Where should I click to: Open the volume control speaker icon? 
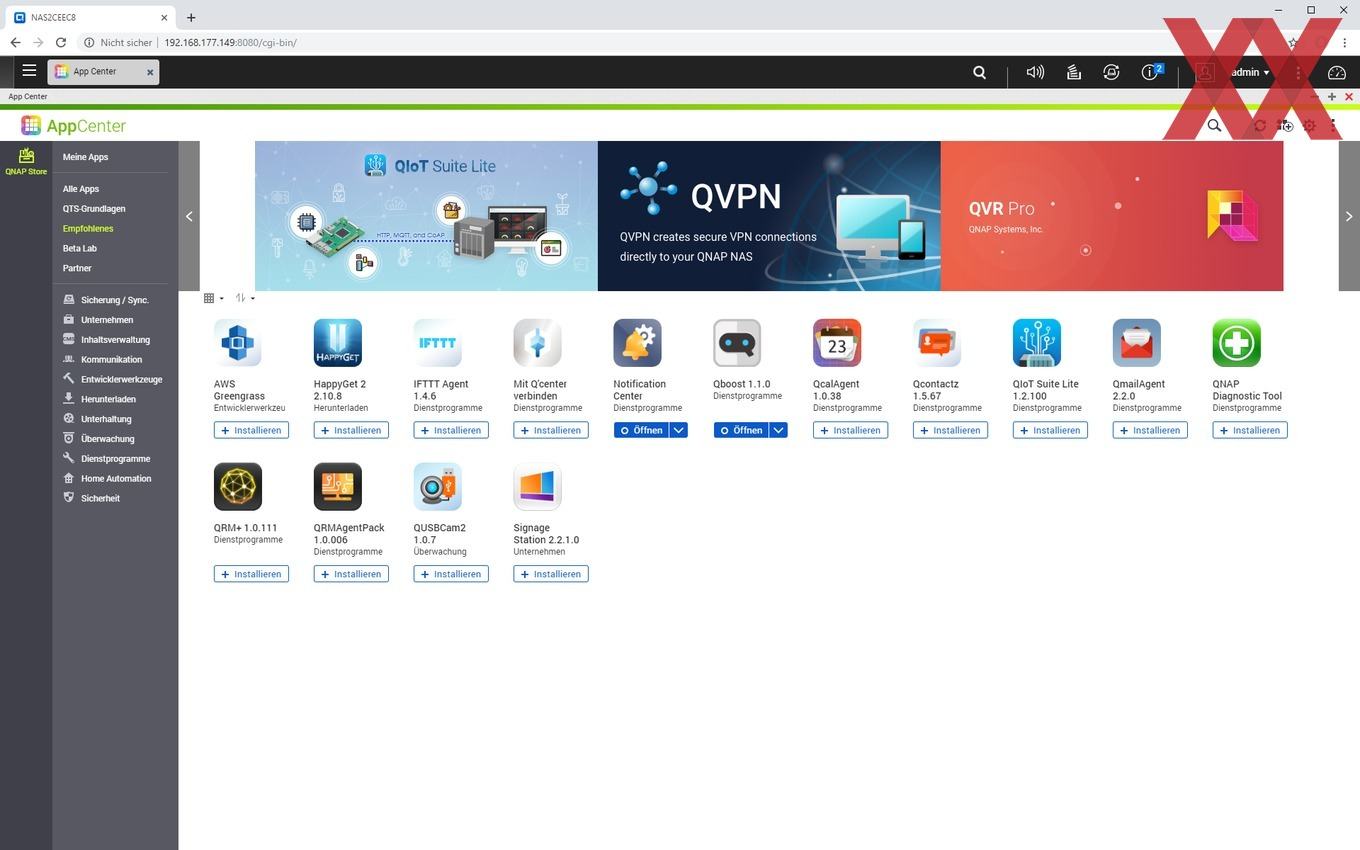pyautogui.click(x=1035, y=72)
